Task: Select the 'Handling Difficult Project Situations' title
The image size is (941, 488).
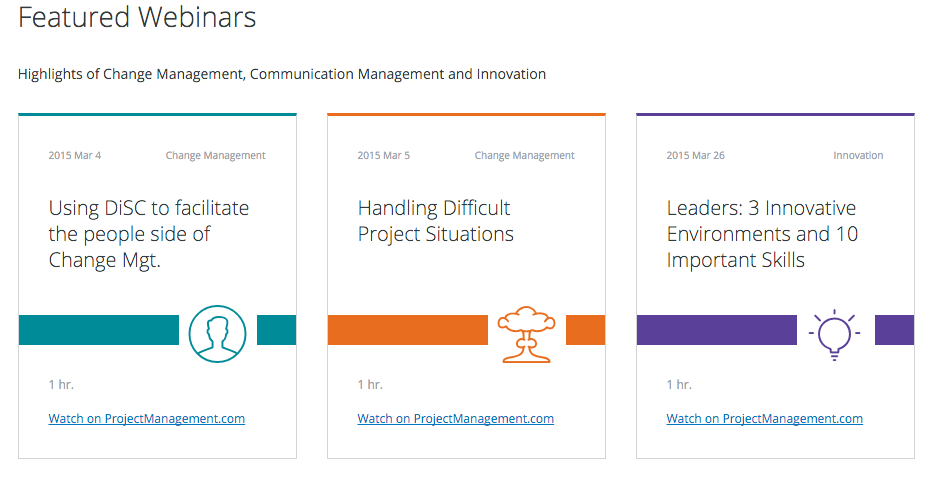Action: pos(435,221)
